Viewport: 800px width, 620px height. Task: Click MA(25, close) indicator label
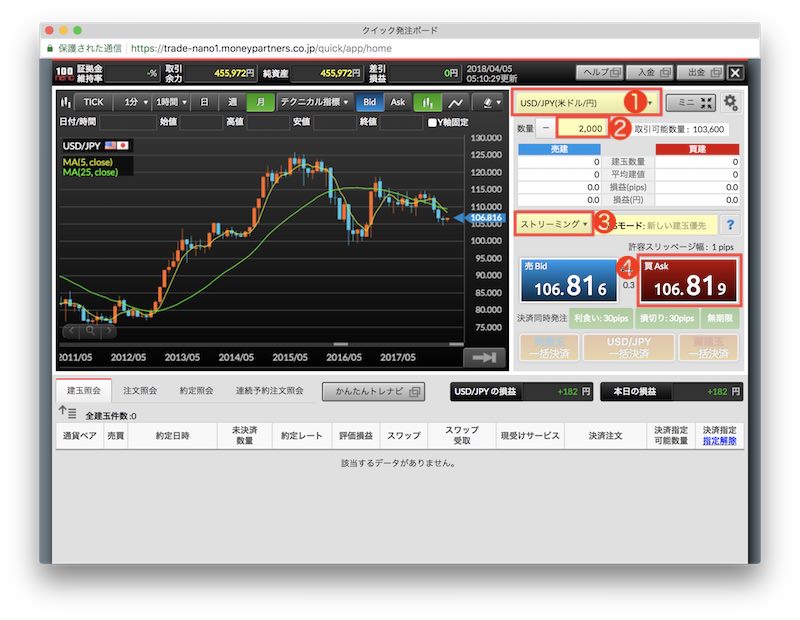click(90, 172)
